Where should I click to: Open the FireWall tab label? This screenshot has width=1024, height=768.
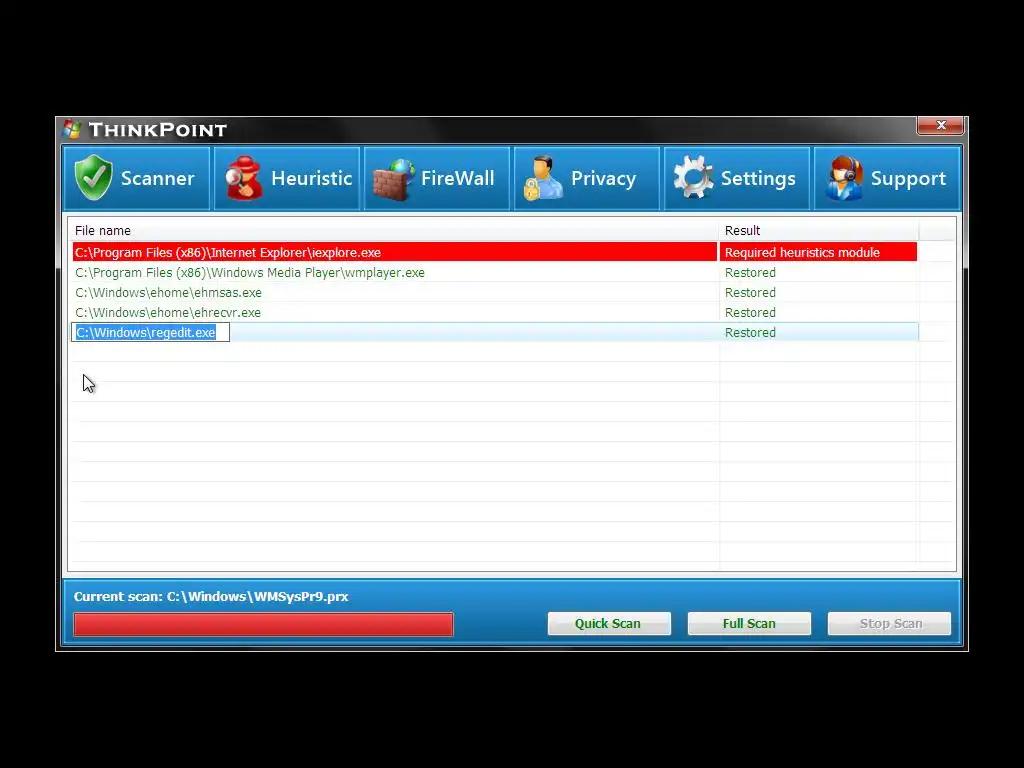[x=457, y=178]
